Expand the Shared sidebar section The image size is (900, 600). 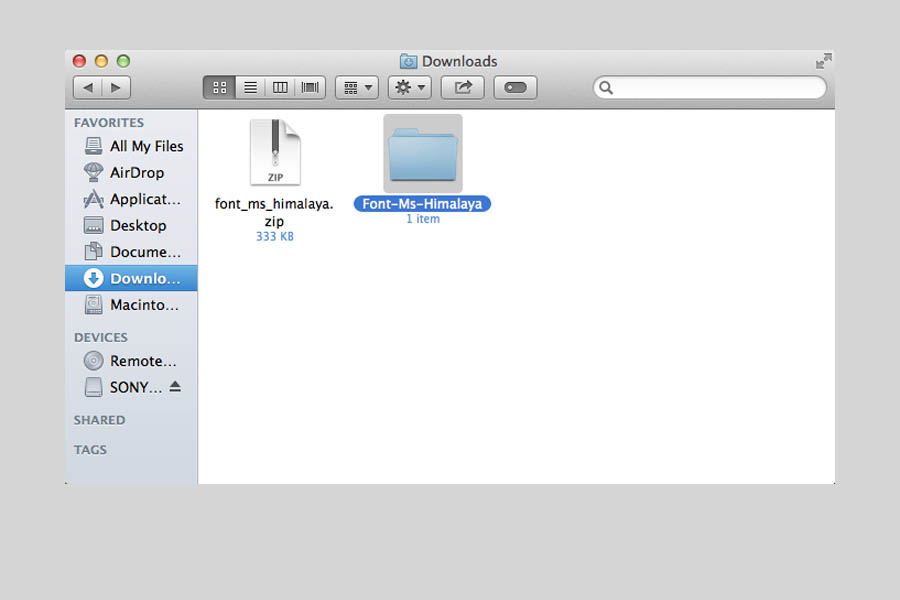coord(99,420)
